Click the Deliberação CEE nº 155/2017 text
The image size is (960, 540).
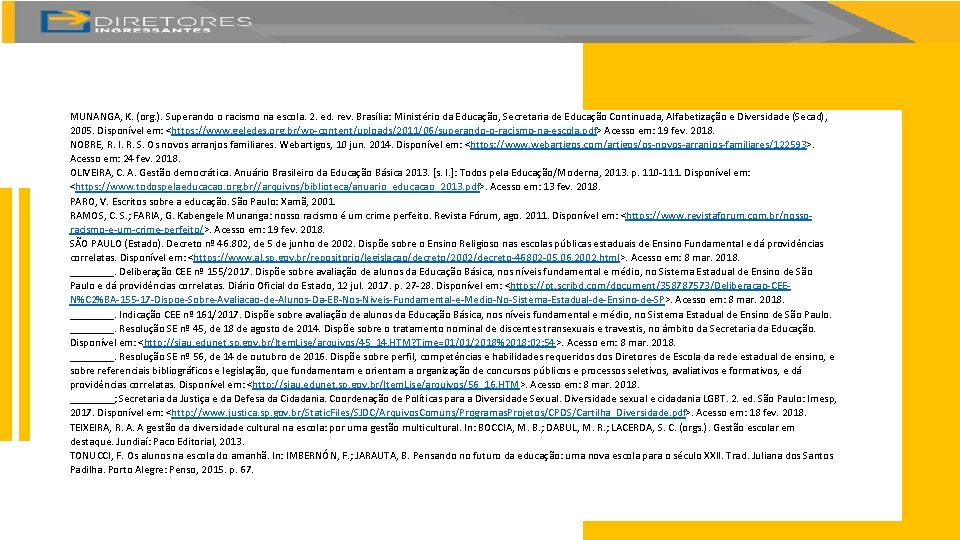(184, 272)
